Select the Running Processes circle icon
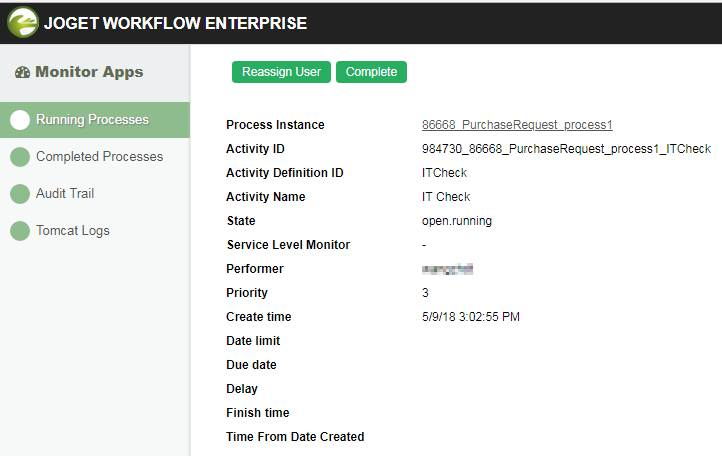The height and width of the screenshot is (456, 722). pos(20,120)
